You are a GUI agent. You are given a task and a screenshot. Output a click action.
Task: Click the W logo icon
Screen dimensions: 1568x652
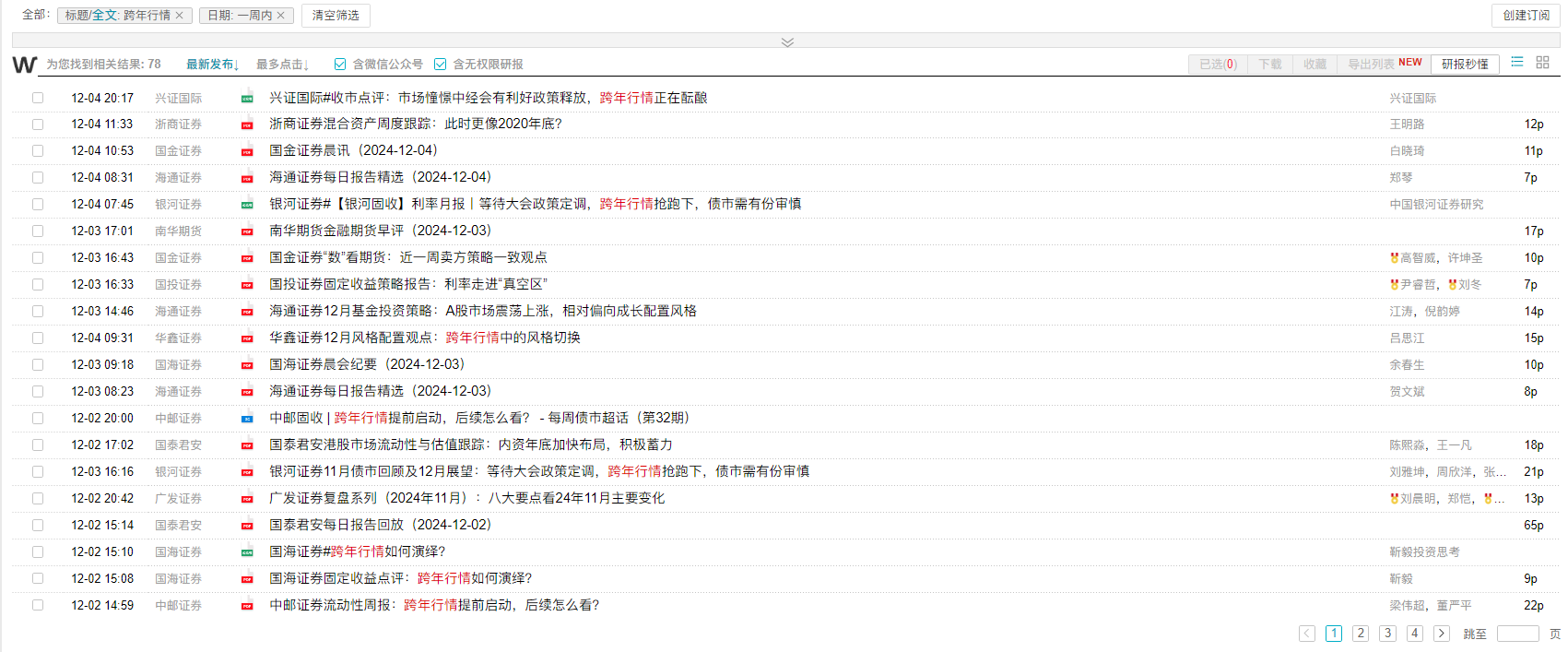[x=25, y=65]
